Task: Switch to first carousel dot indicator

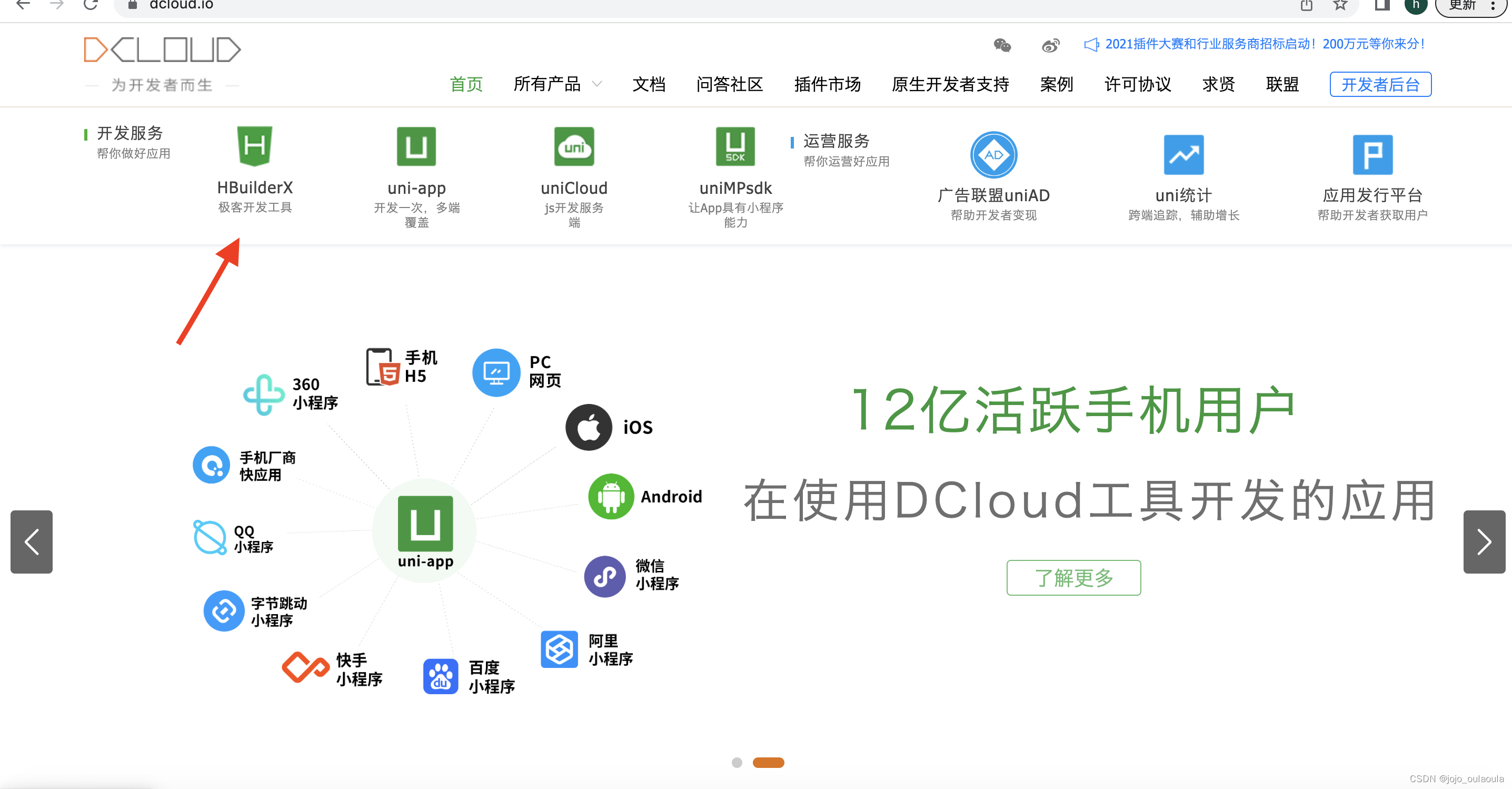Action: click(x=737, y=762)
